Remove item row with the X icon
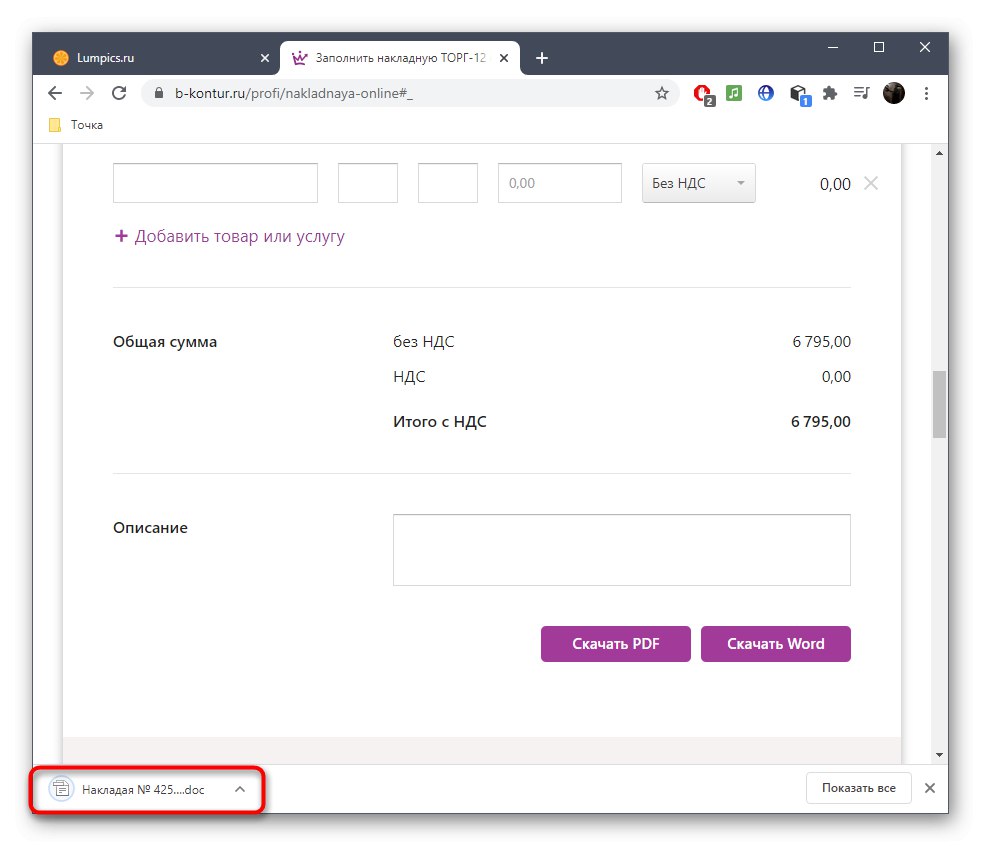The image size is (981, 846). click(870, 183)
